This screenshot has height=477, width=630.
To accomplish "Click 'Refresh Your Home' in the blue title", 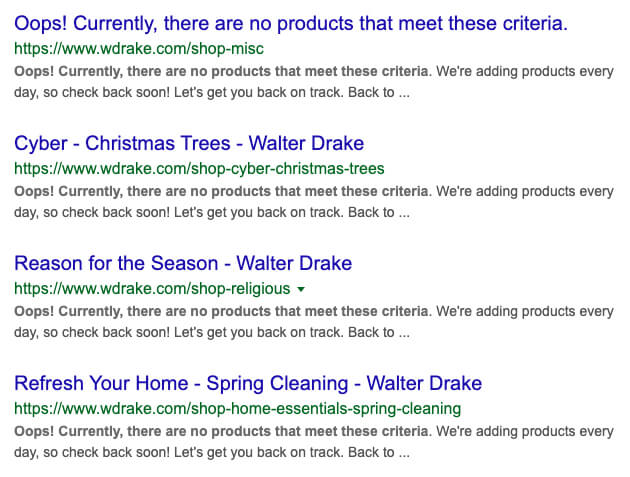I will point(101,383).
